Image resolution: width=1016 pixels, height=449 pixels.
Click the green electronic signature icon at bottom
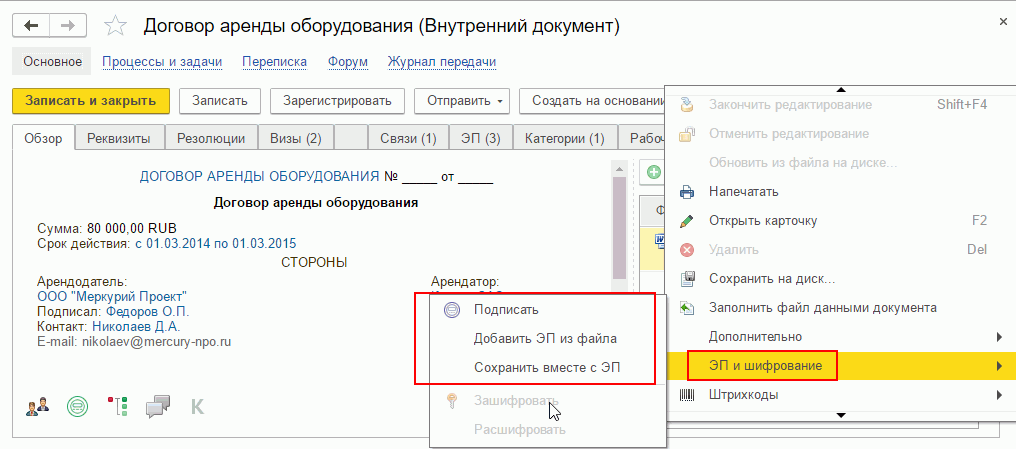[78, 406]
